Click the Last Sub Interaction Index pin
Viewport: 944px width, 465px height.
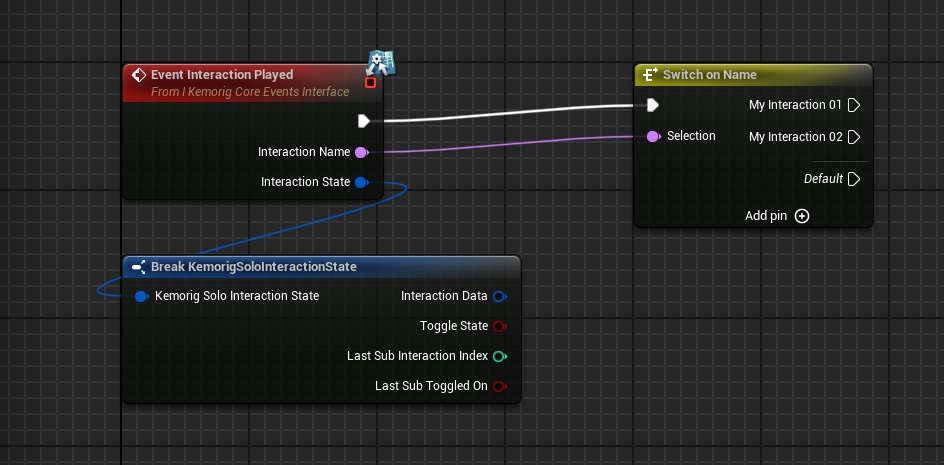499,356
